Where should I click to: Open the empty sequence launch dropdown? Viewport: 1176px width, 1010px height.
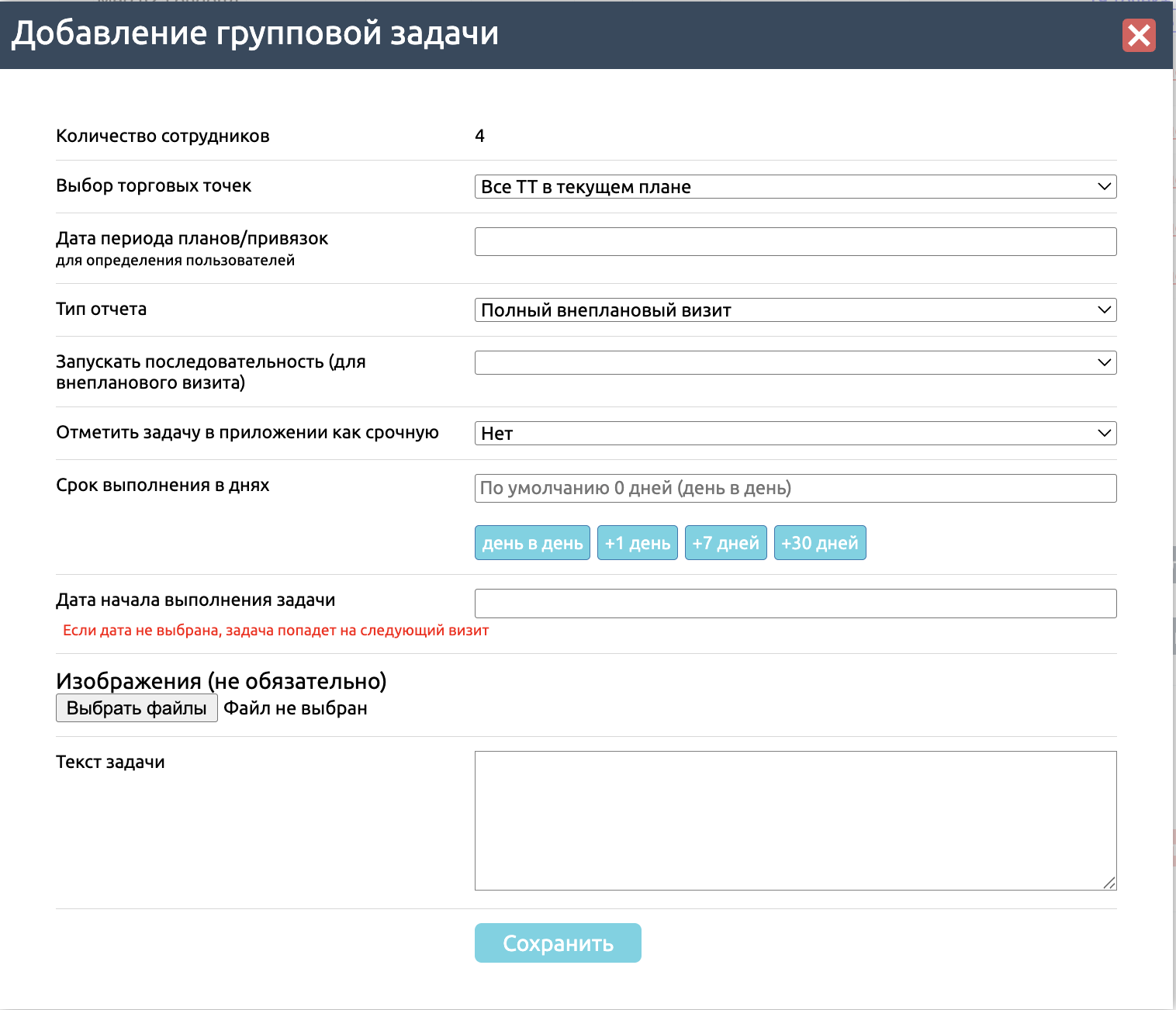(794, 363)
